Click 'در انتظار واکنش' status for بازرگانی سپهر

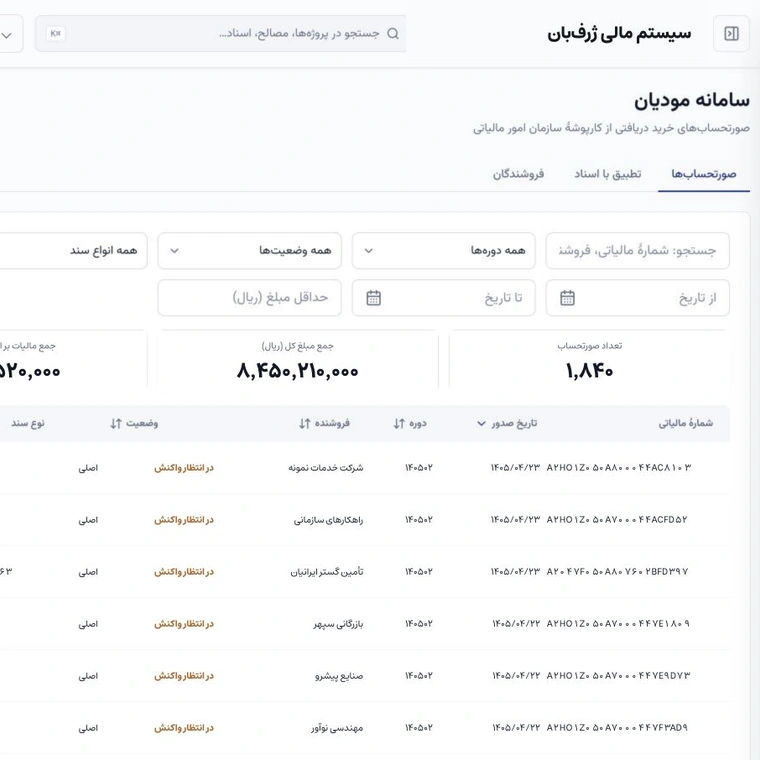pos(184,624)
